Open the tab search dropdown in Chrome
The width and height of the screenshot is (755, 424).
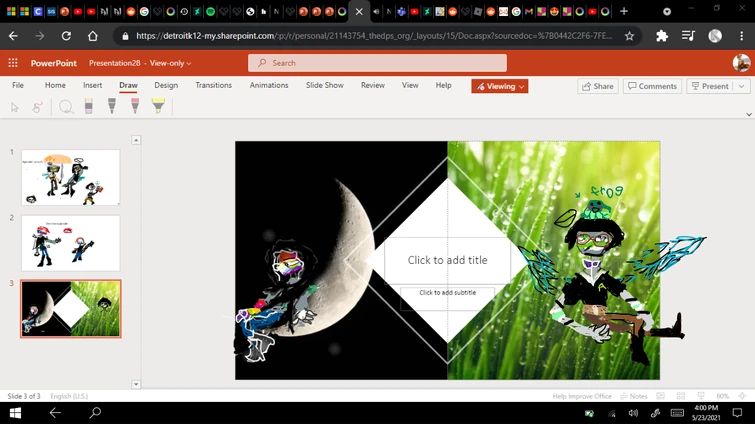click(667, 12)
